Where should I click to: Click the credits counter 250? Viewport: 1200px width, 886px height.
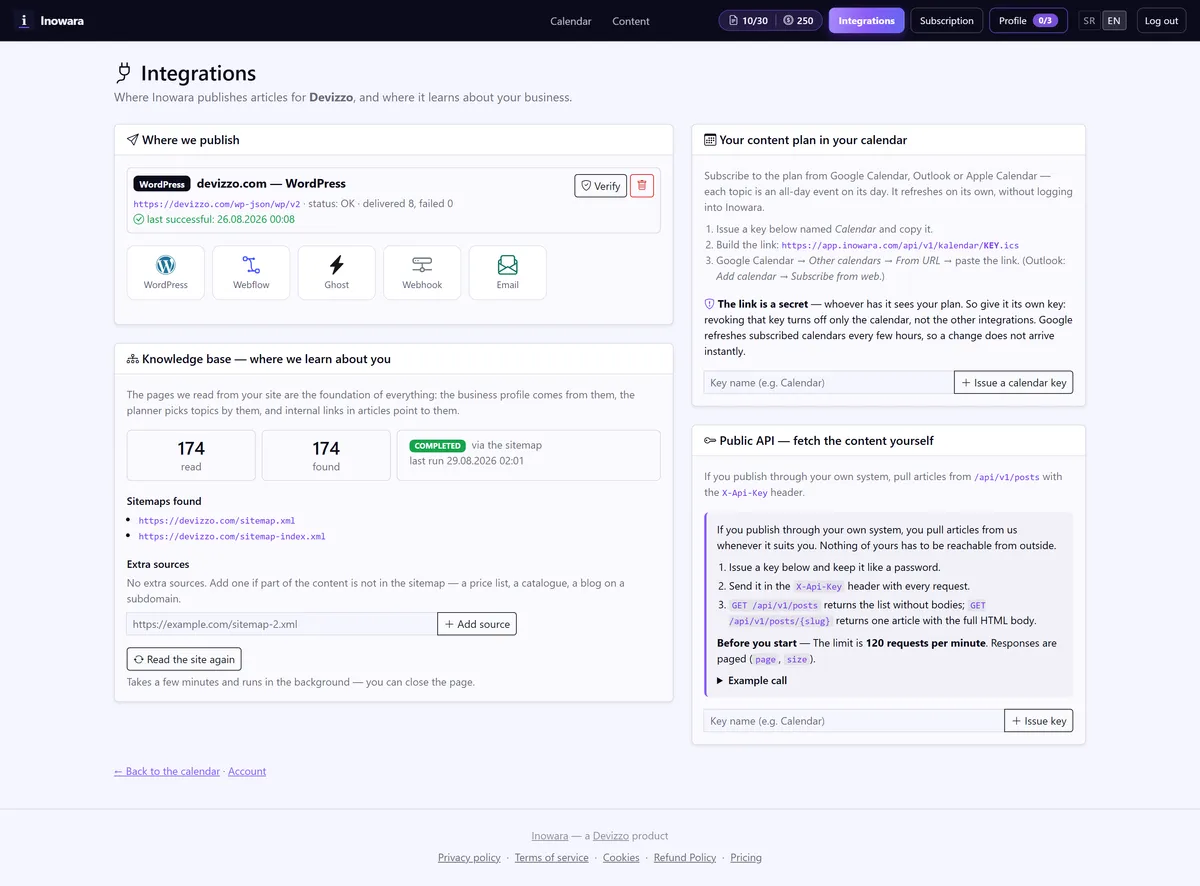tap(798, 20)
